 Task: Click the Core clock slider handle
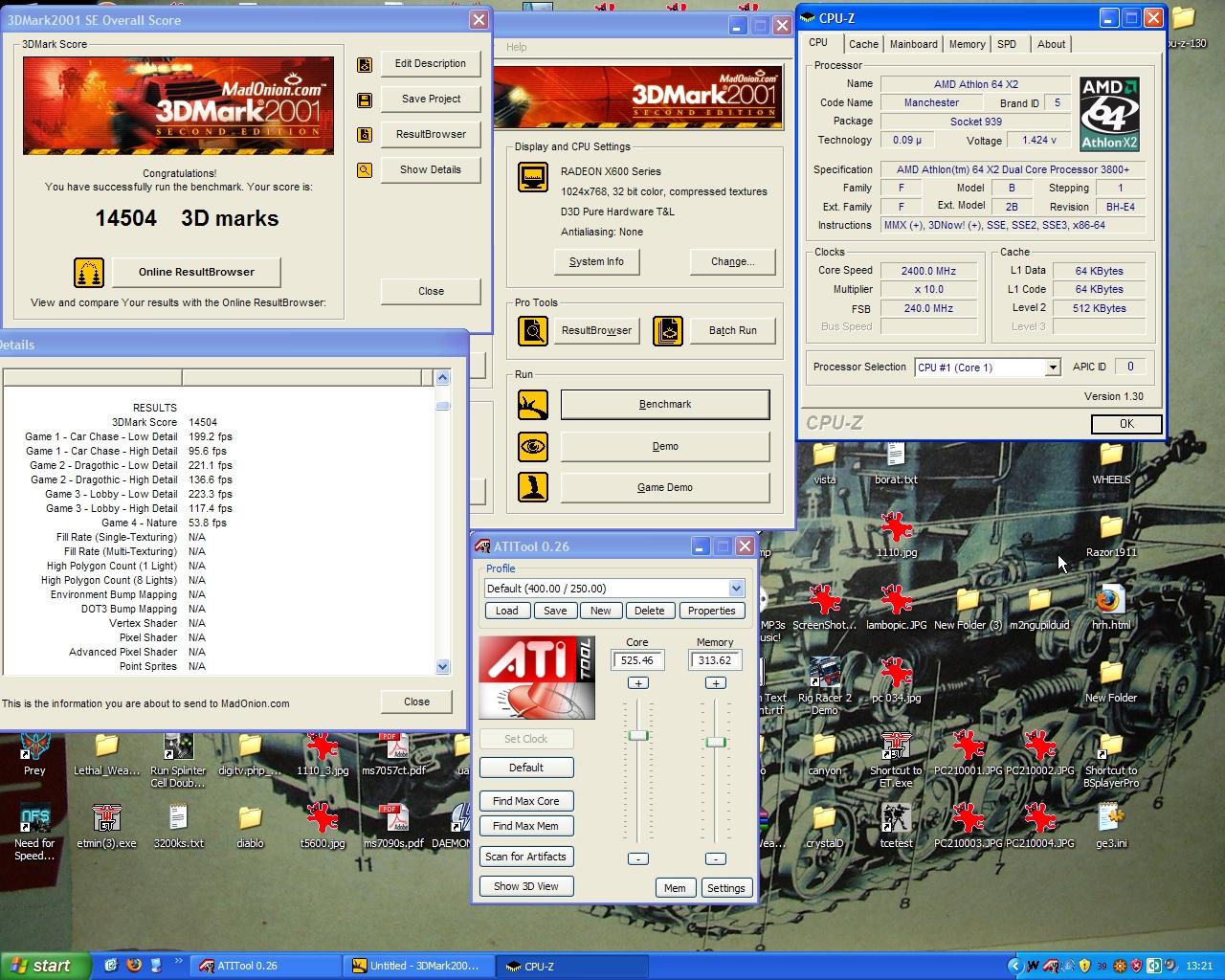(x=638, y=735)
